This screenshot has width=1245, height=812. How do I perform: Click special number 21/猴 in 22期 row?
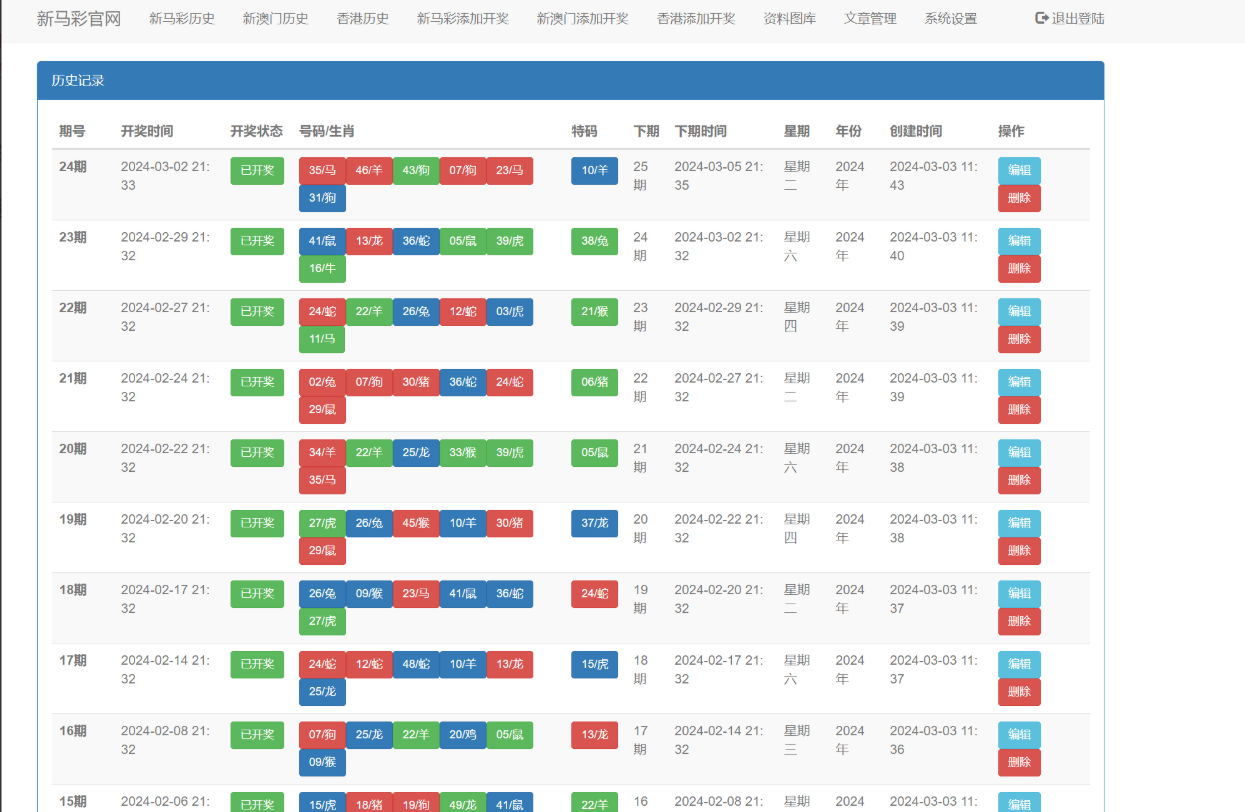pos(595,312)
